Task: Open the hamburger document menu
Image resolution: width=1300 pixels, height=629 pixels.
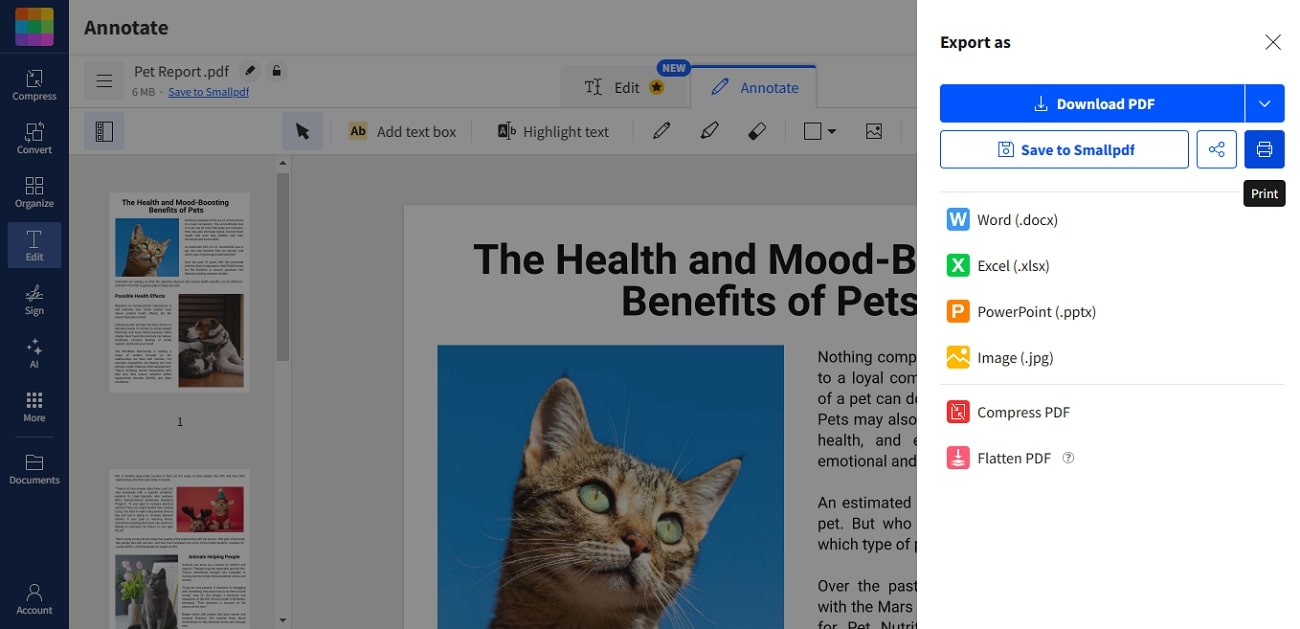Action: [104, 80]
